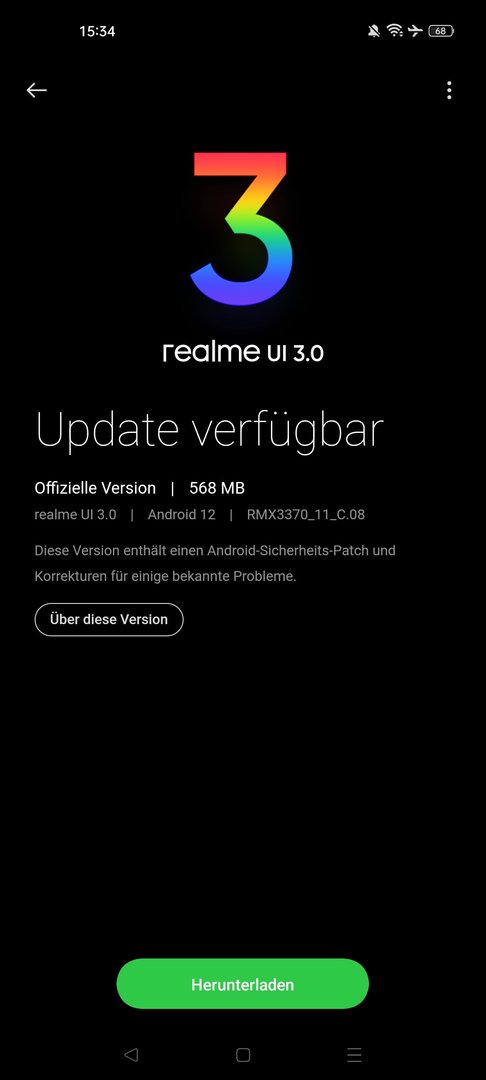Viewport: 486px width, 1080px height.
Task: Tap the muted bell status icon
Action: point(374,31)
